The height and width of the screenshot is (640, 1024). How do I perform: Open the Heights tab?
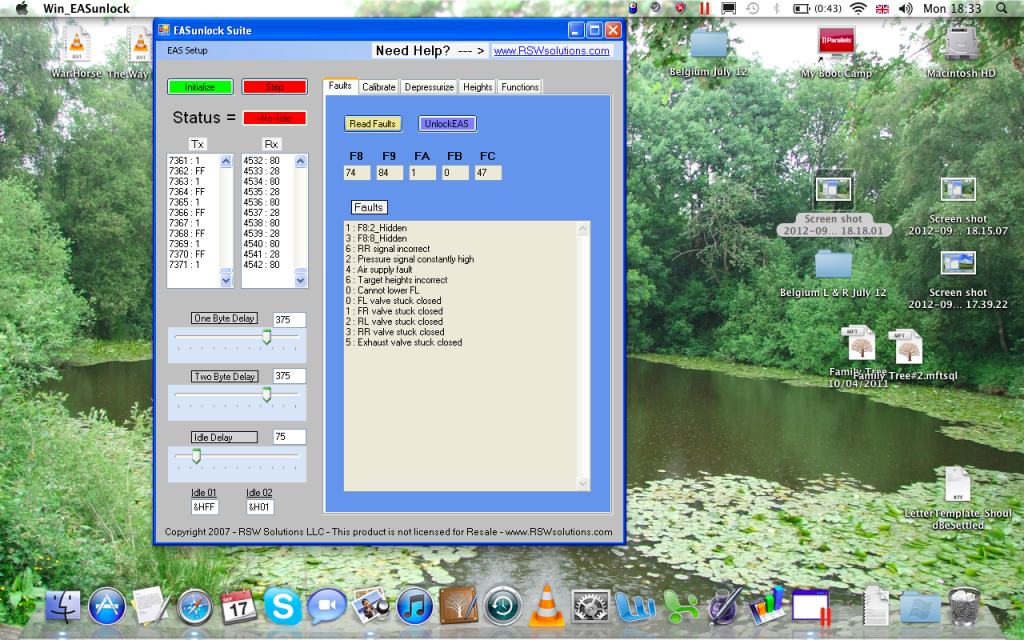[x=477, y=87]
